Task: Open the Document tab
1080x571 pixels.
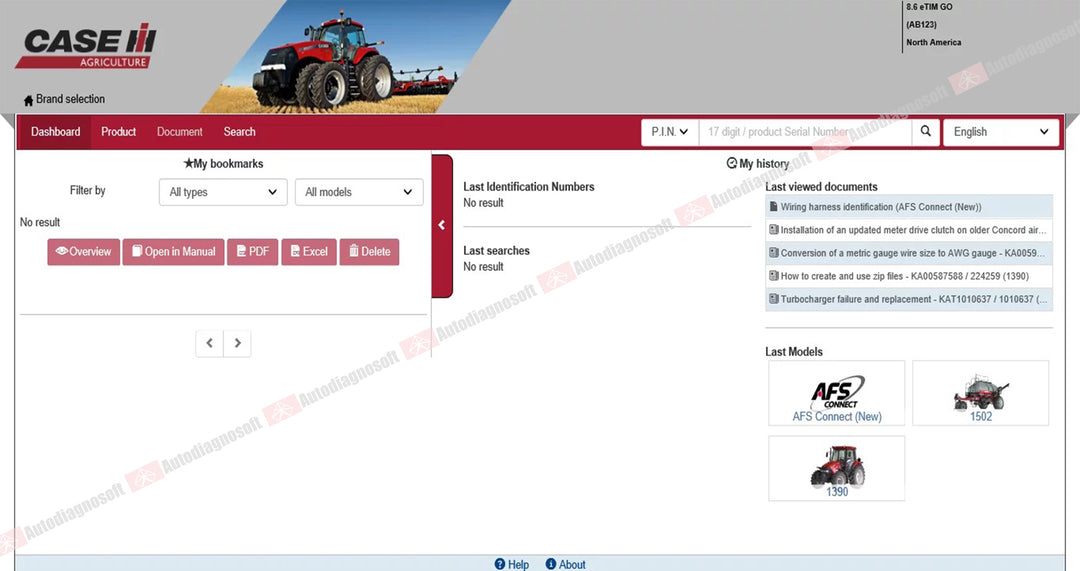Action: pos(180,132)
